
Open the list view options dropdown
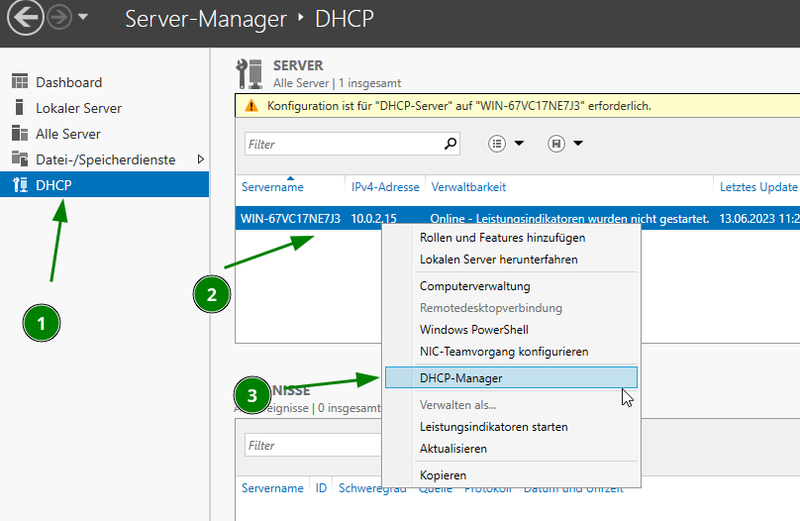pos(507,144)
